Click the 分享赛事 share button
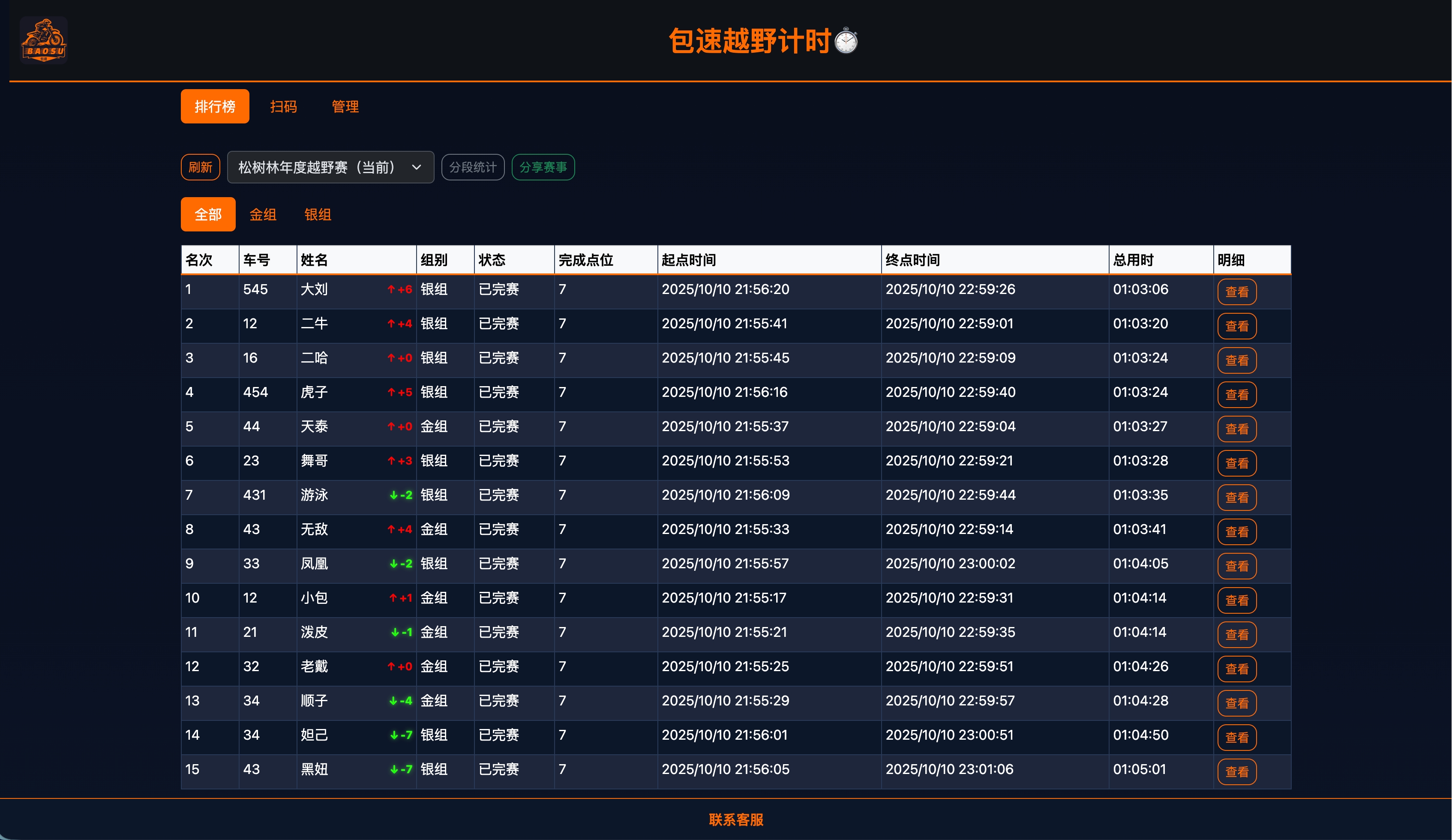Image resolution: width=1452 pixels, height=840 pixels. coord(543,167)
